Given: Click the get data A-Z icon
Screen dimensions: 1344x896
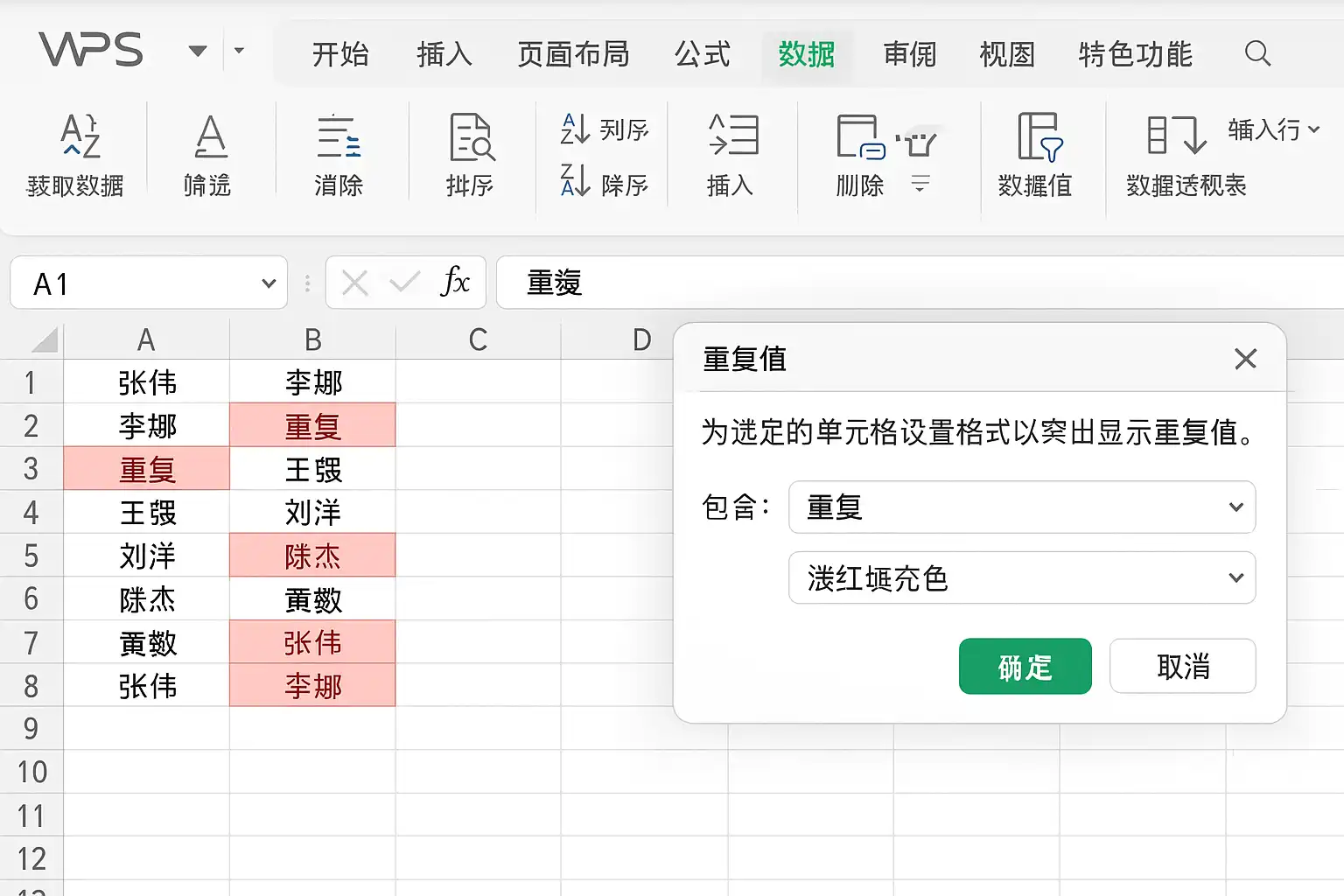Looking at the screenshot, I should pos(80,136).
